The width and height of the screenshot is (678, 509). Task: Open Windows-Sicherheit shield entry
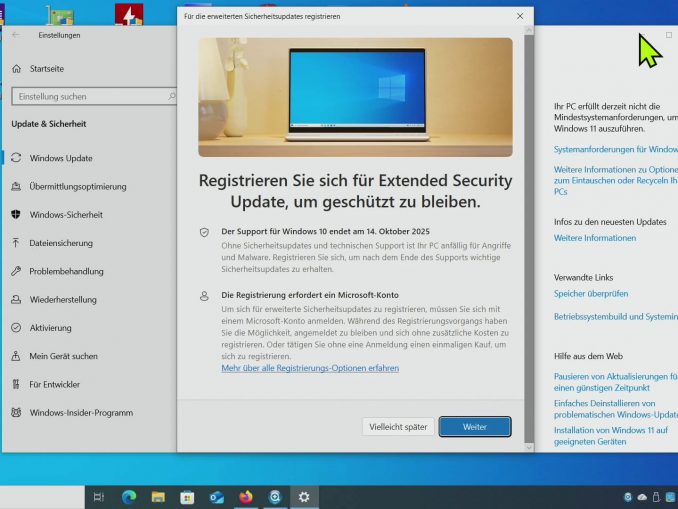pyautogui.click(x=65, y=215)
